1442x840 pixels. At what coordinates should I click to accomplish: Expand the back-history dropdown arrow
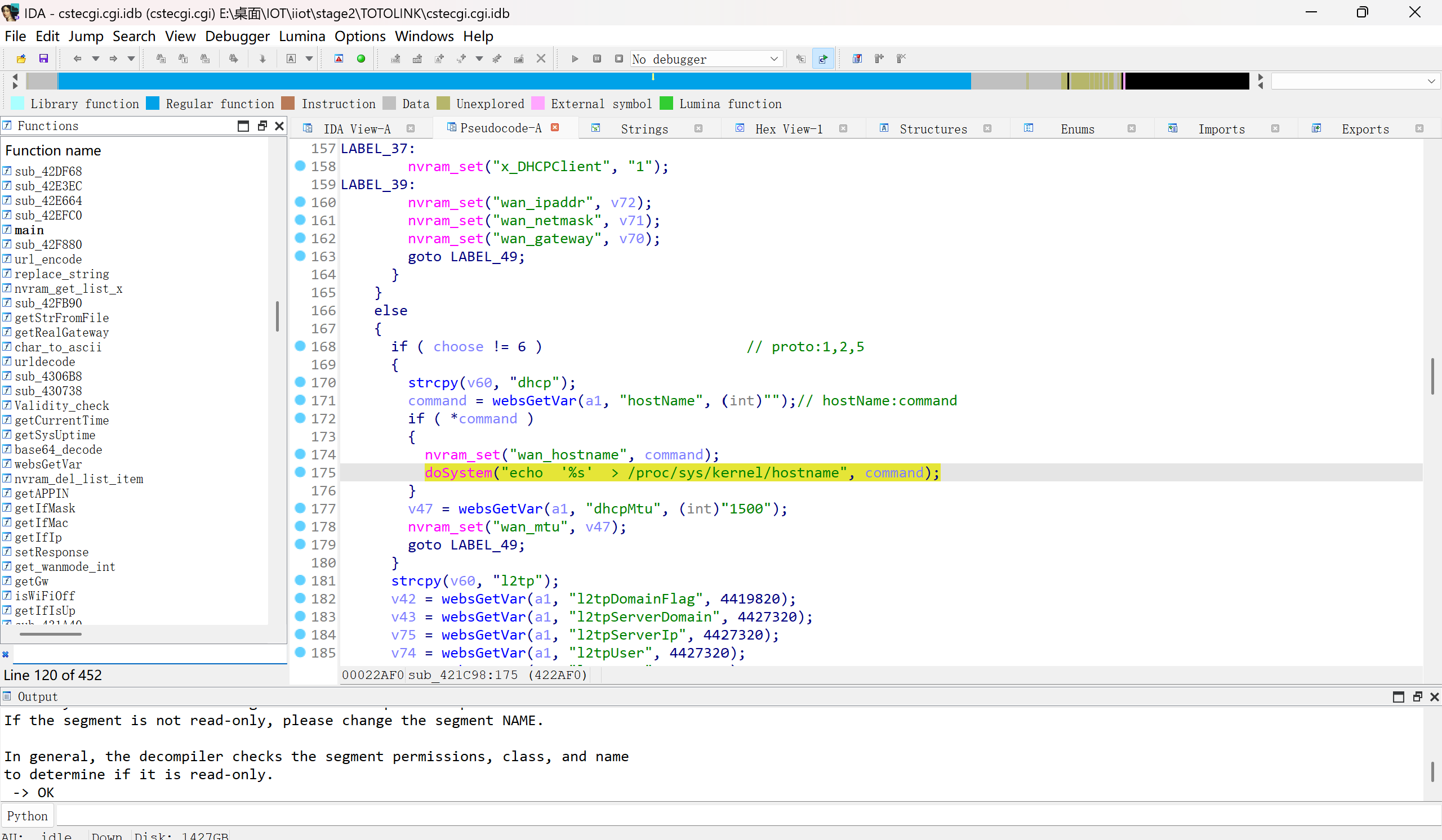coord(96,59)
